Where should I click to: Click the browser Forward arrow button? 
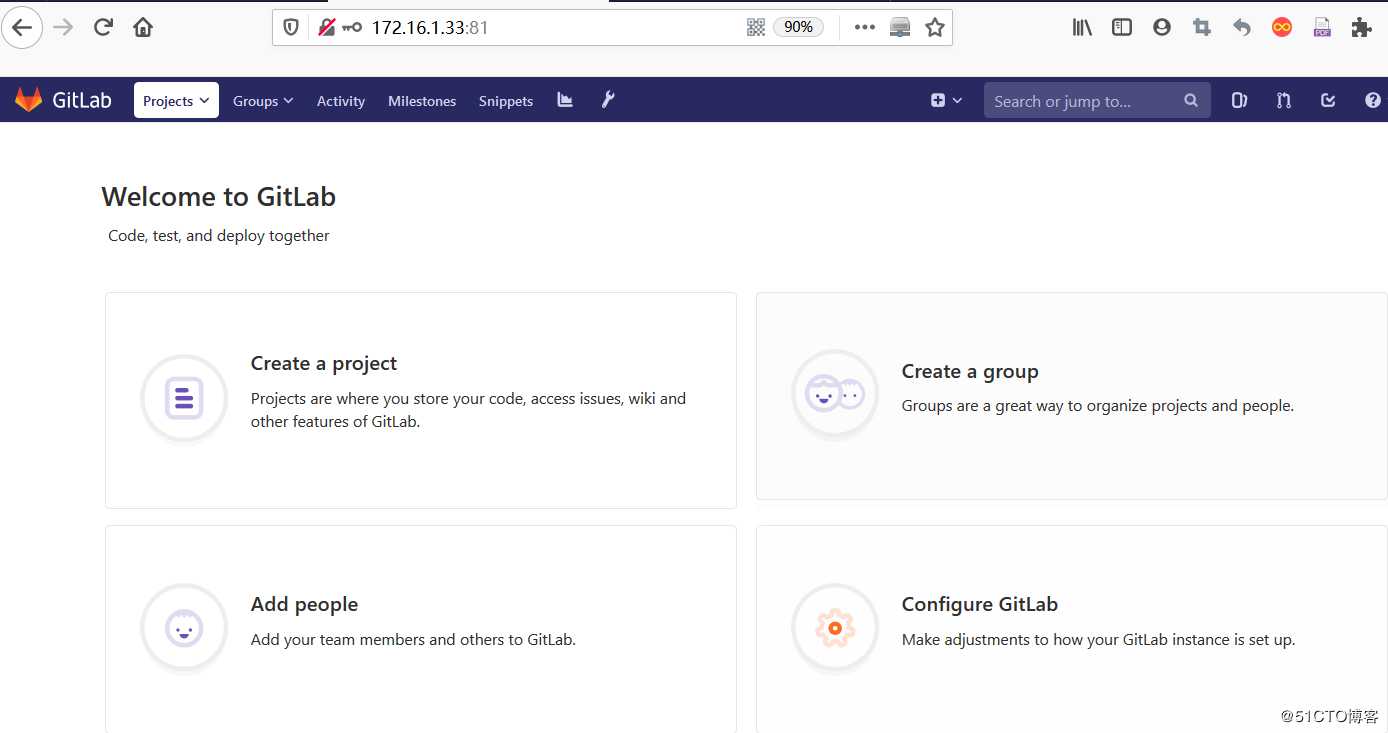(63, 27)
